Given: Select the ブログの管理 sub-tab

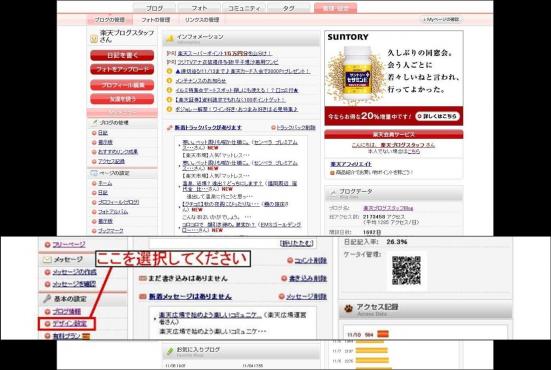Looking at the screenshot, I should (110, 20).
